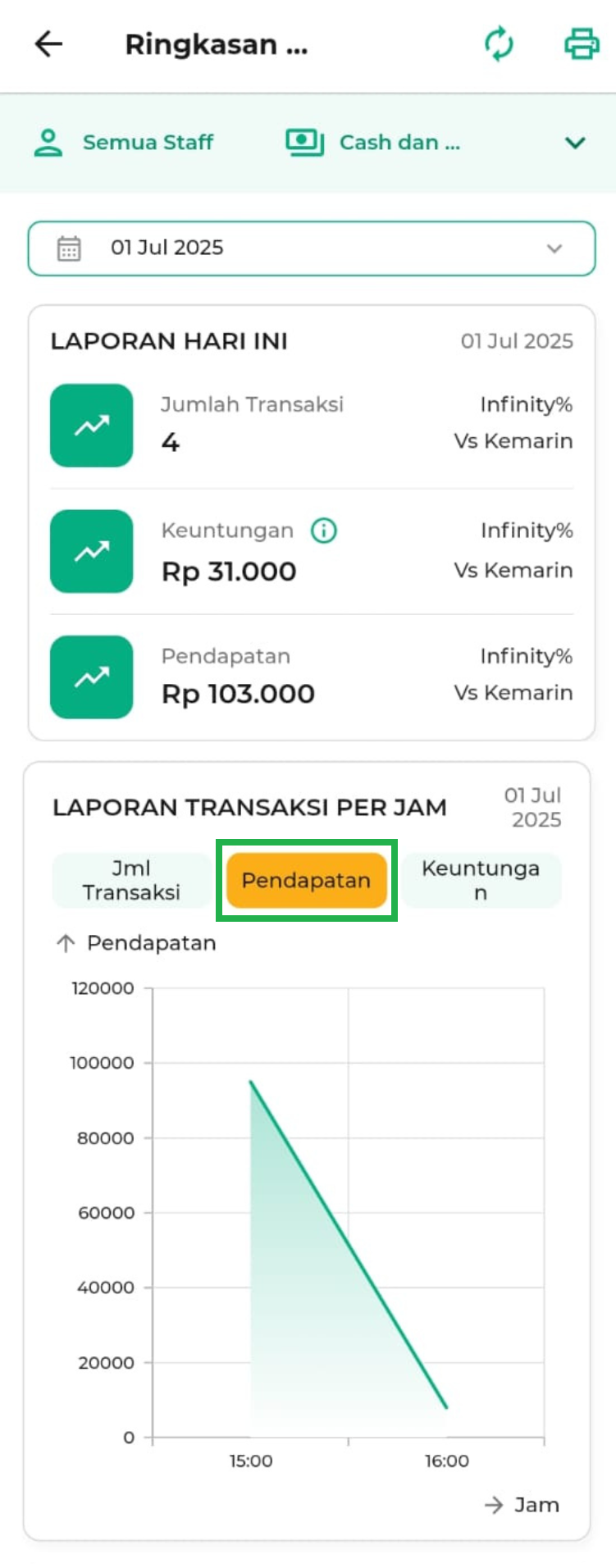
Task: Expand the staff and payment filter chevron
Action: 575,144
